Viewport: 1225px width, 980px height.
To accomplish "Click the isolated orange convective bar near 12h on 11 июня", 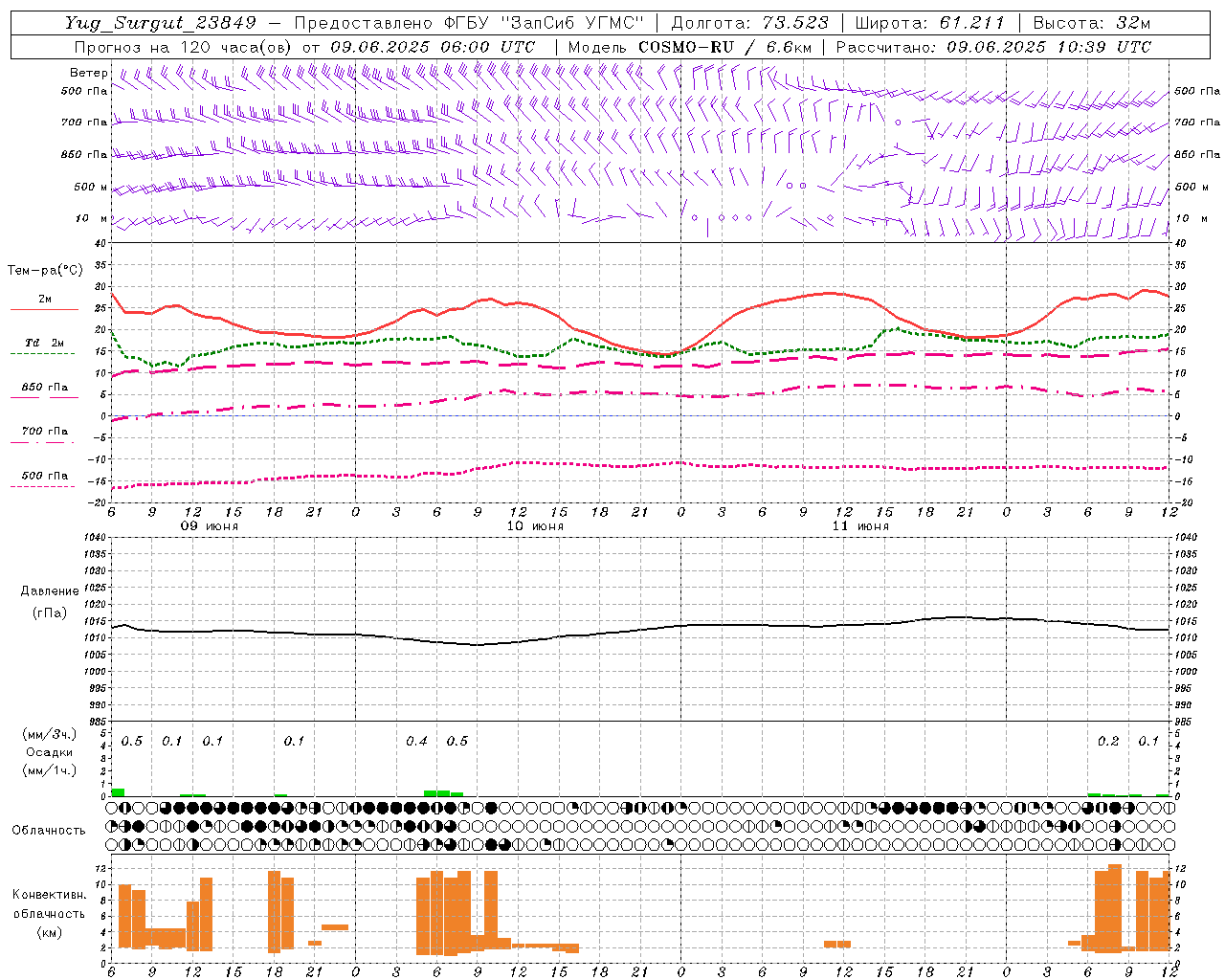I will pyautogui.click(x=837, y=944).
